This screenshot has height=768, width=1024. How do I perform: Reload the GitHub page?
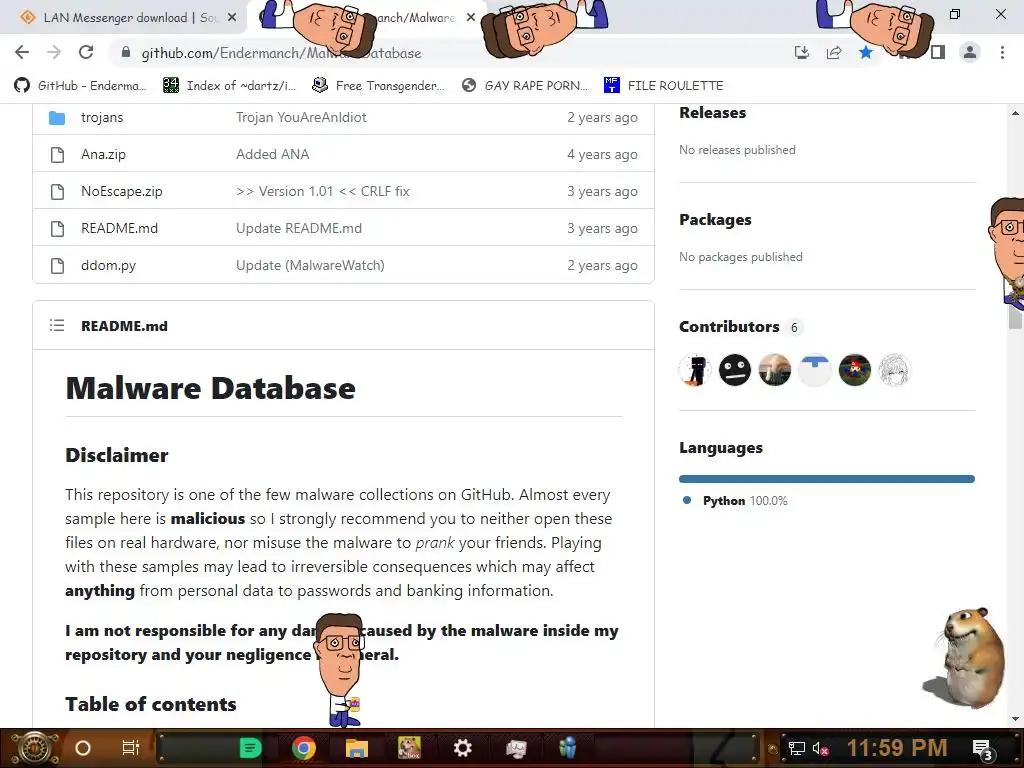tap(86, 52)
